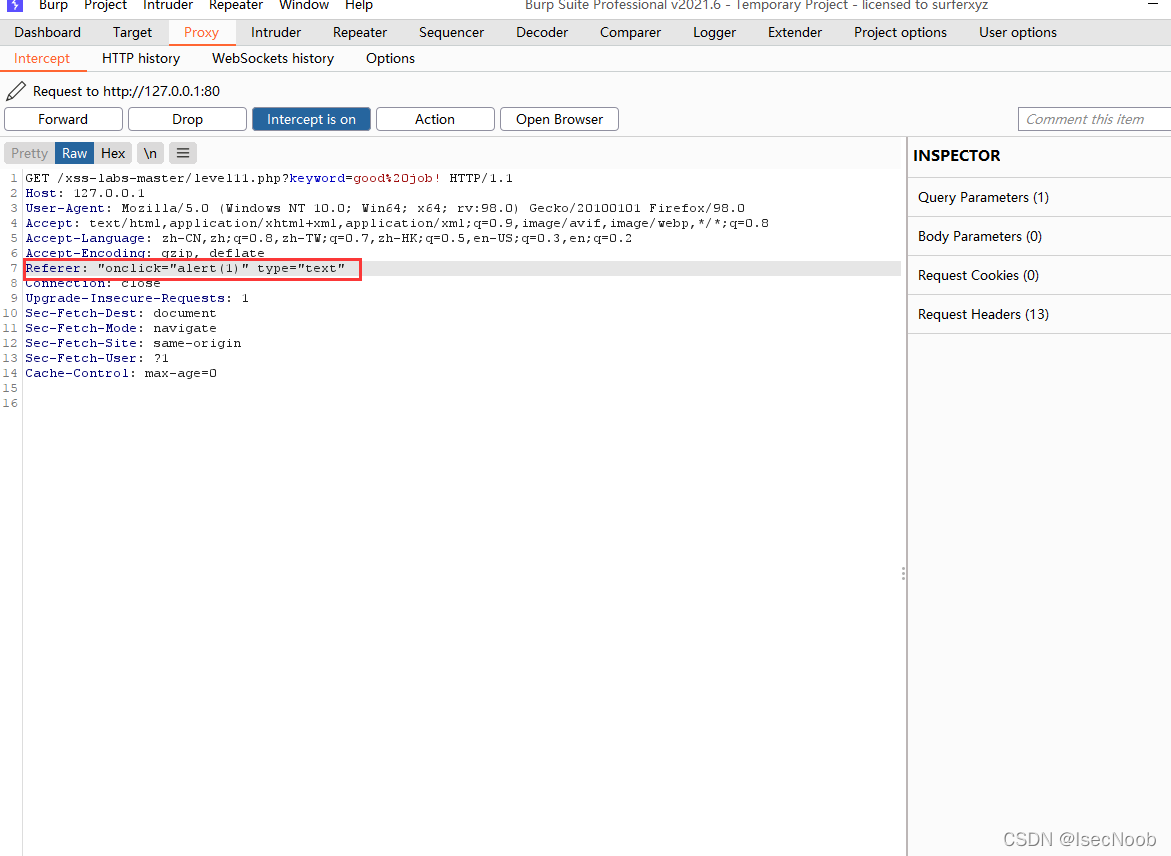Open the Project menu
Screen dimensions: 1171x856
pos(105,5)
